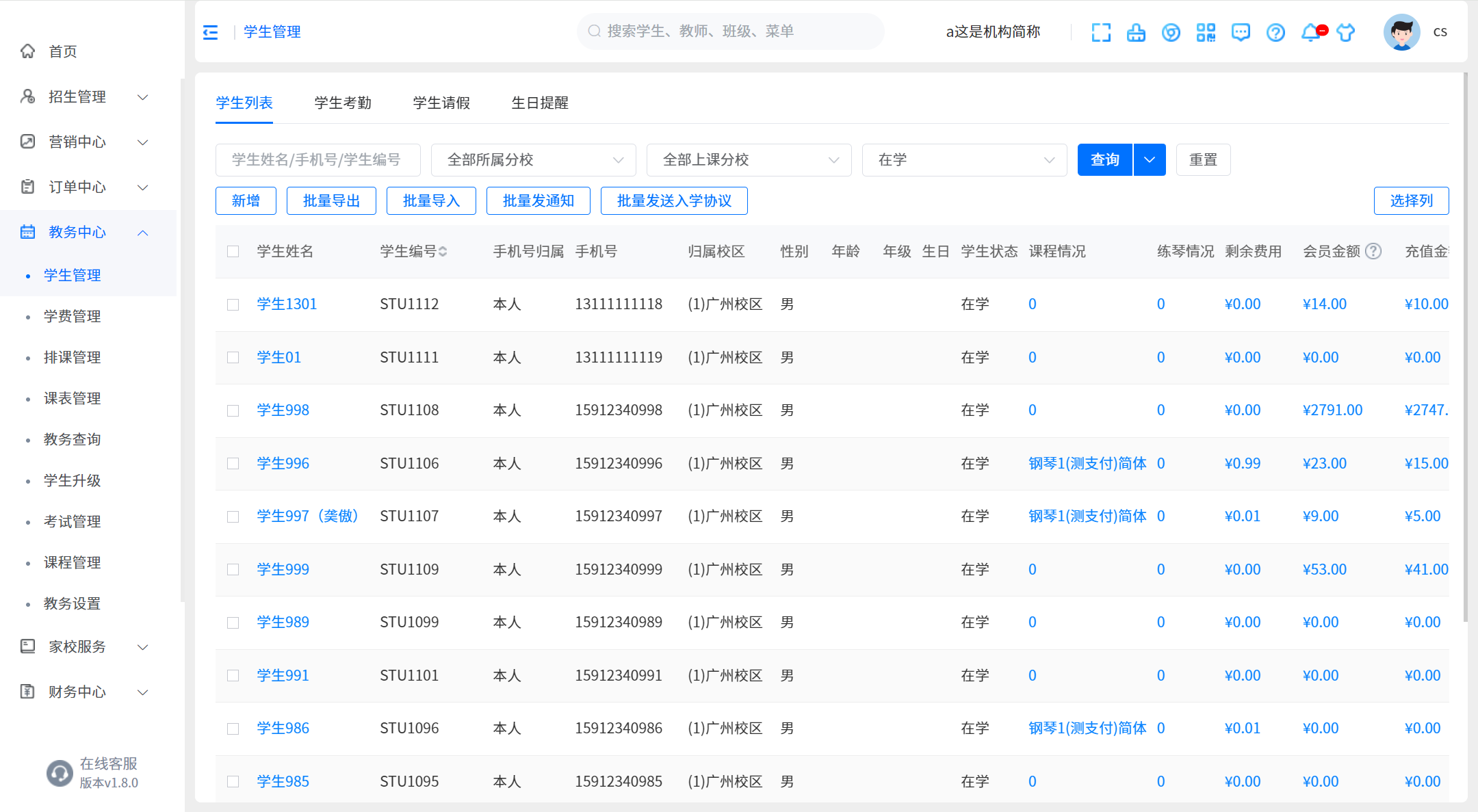The image size is (1478, 812).
Task: Tick the checkbox for 学生1301
Action: (233, 304)
